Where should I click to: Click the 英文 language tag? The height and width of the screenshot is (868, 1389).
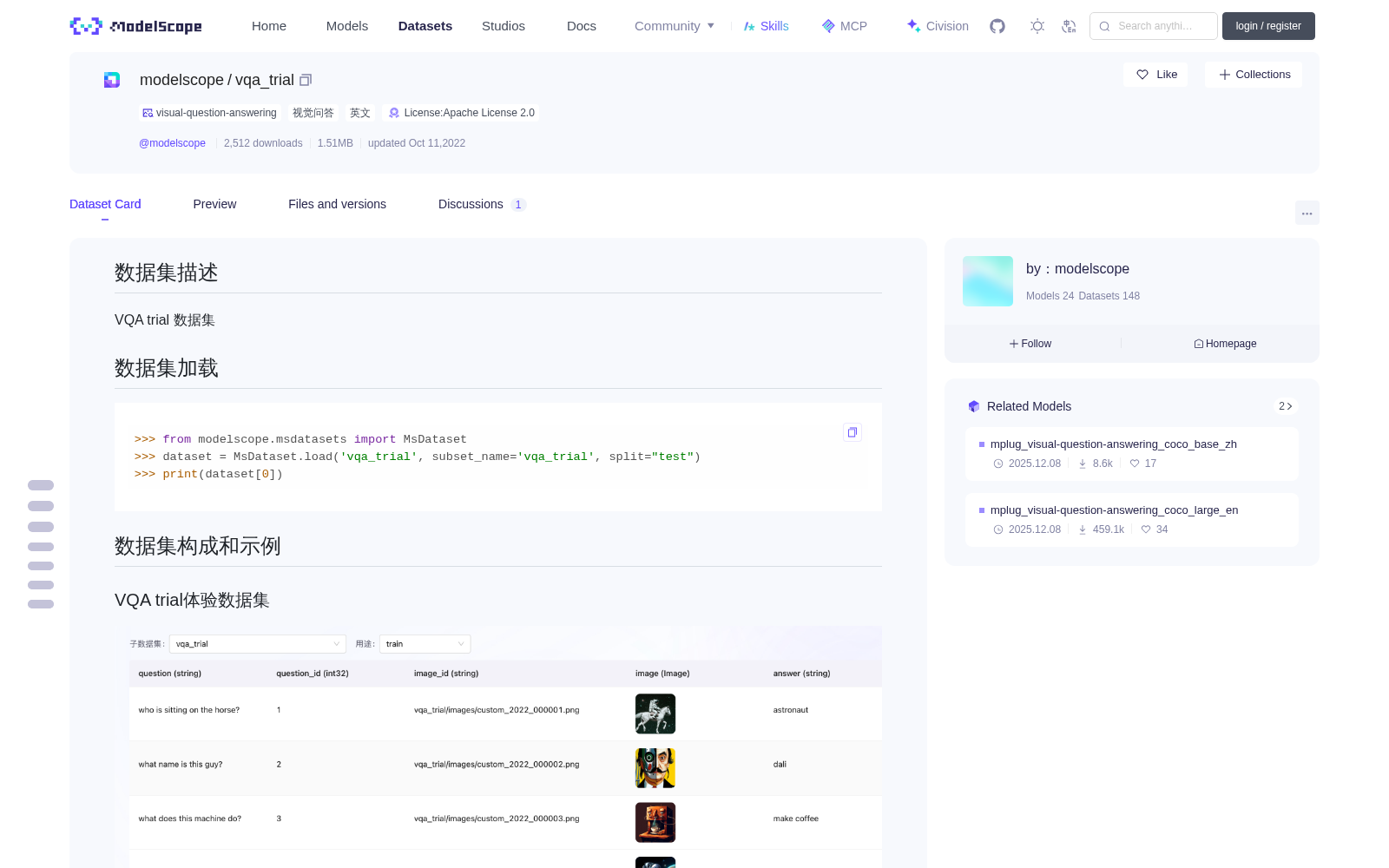360,113
